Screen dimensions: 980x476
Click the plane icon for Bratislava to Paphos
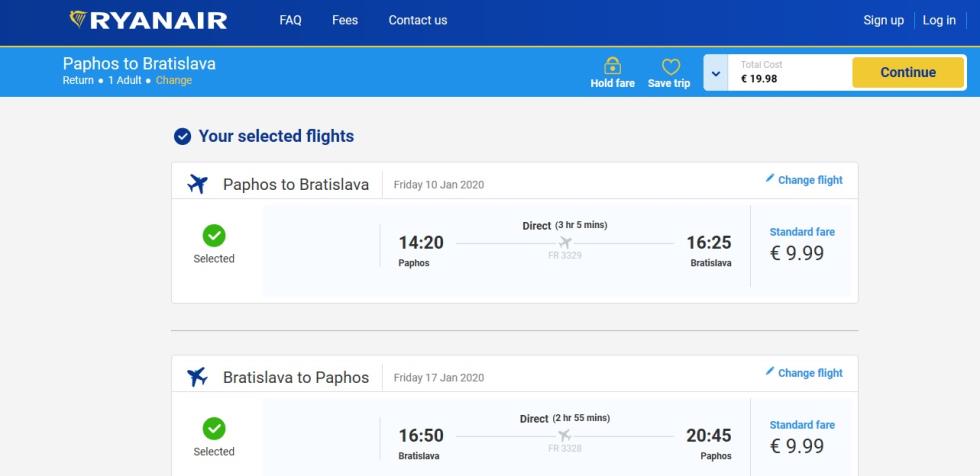click(198, 377)
